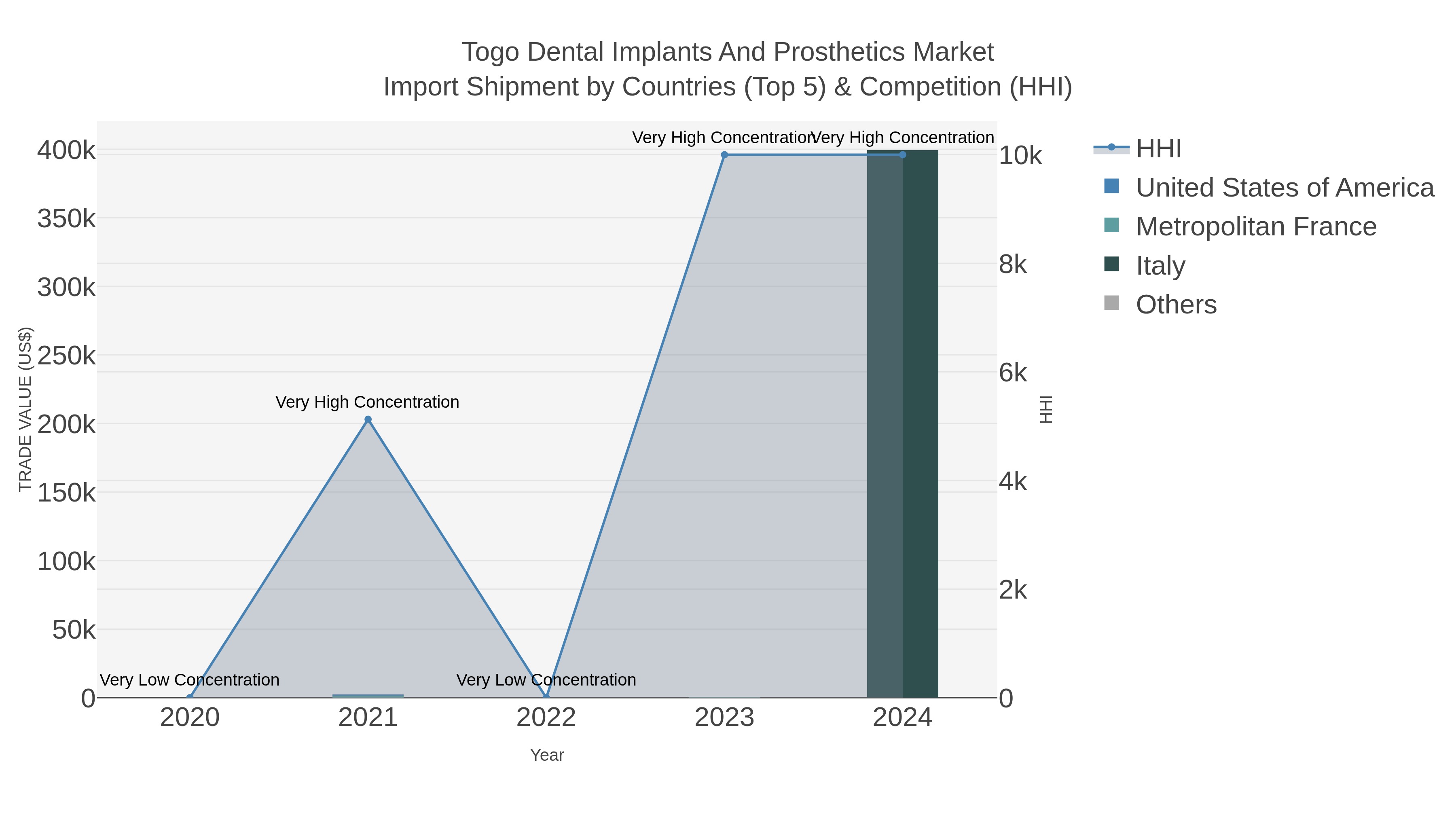
Task: Click the HHI line marker legend icon
Action: pyautogui.click(x=1111, y=148)
